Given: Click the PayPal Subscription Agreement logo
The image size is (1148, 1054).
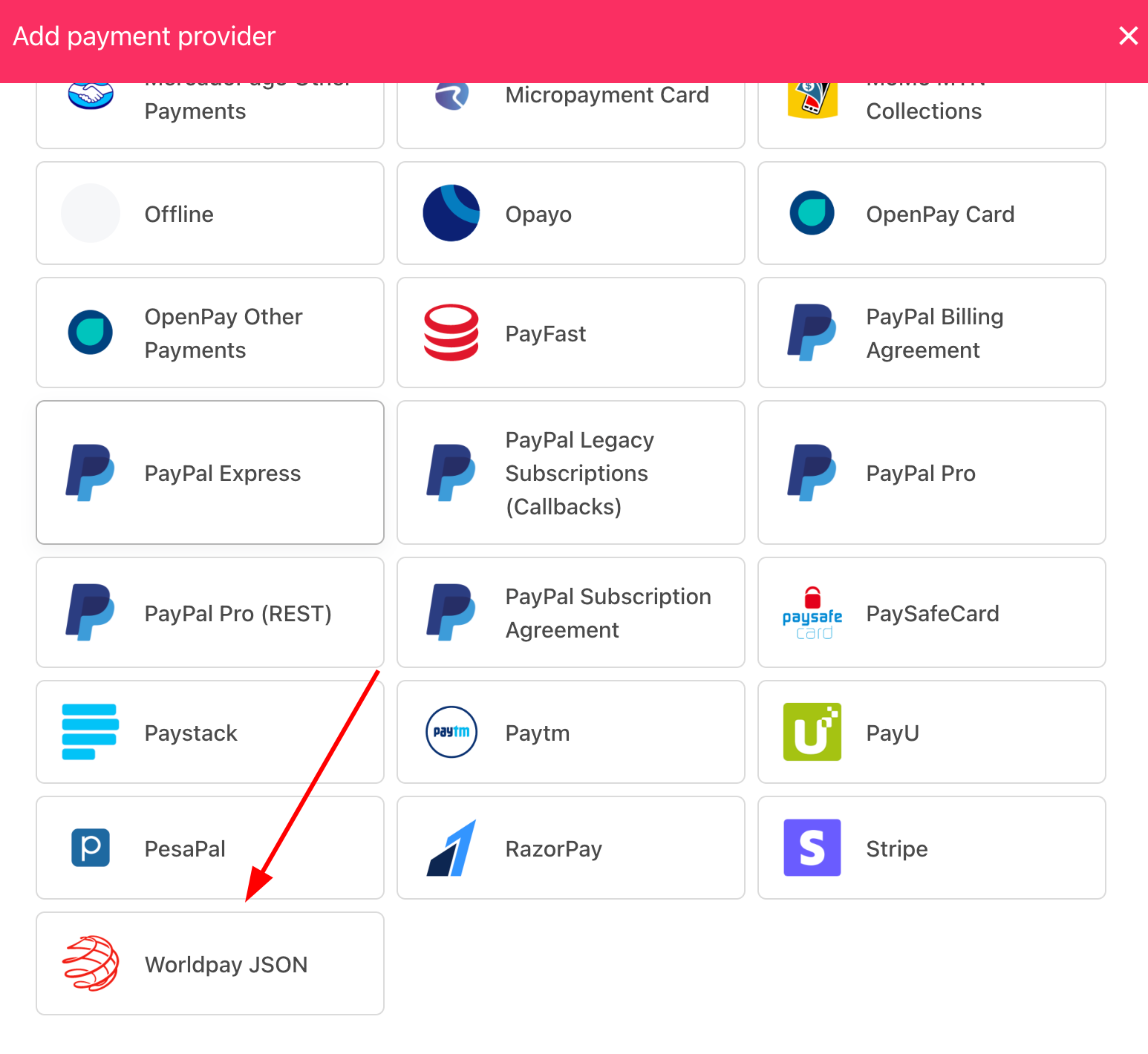Looking at the screenshot, I should tap(451, 612).
